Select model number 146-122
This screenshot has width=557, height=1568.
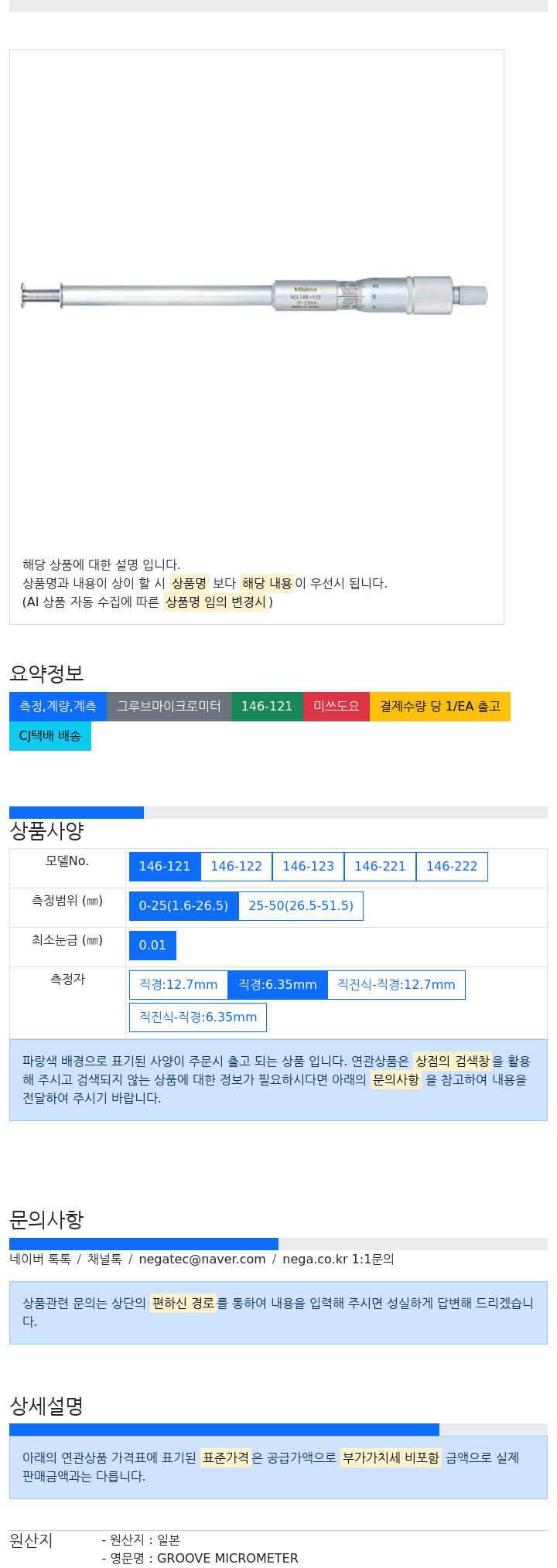coord(237,867)
